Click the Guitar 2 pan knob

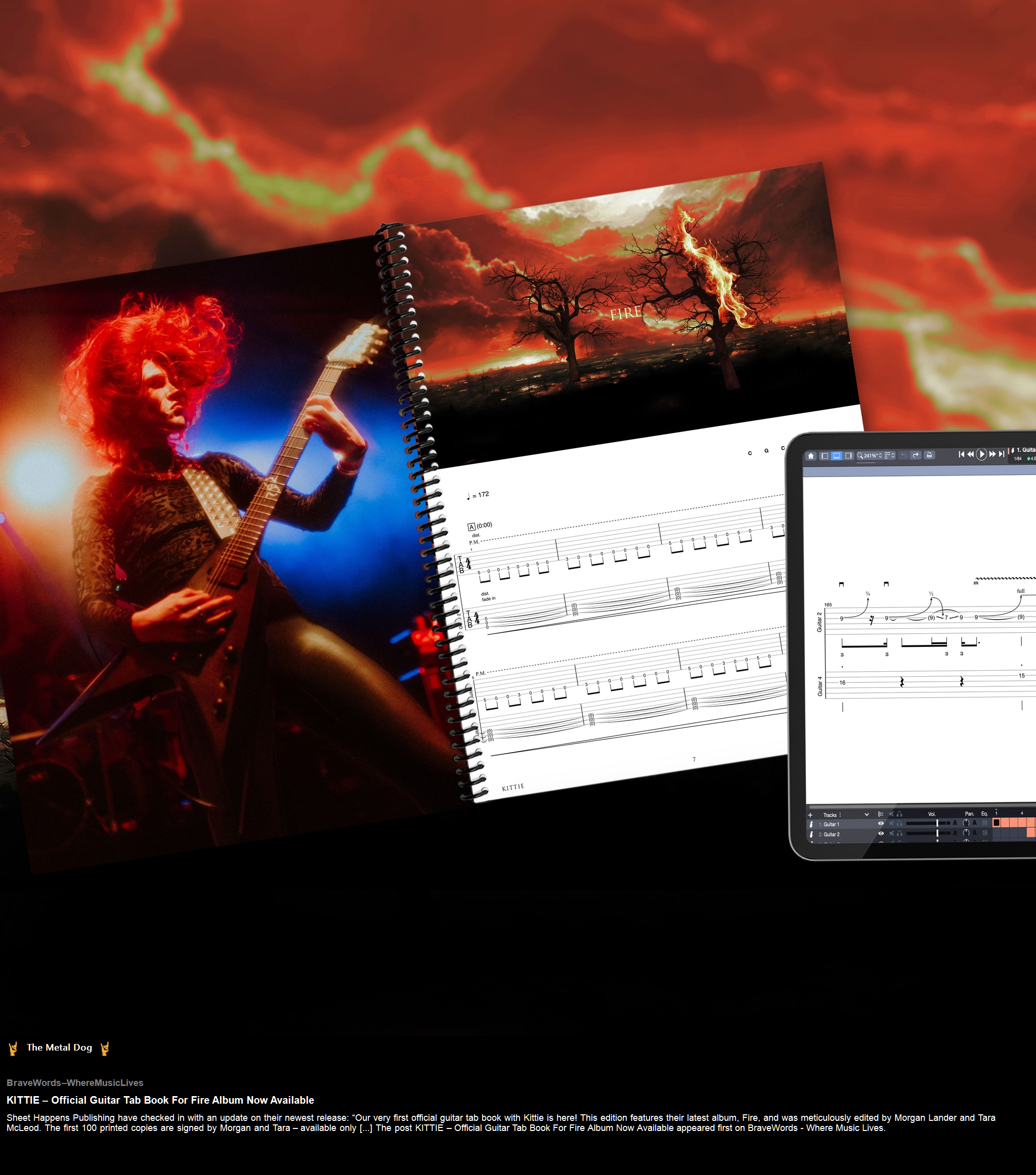pos(966,834)
